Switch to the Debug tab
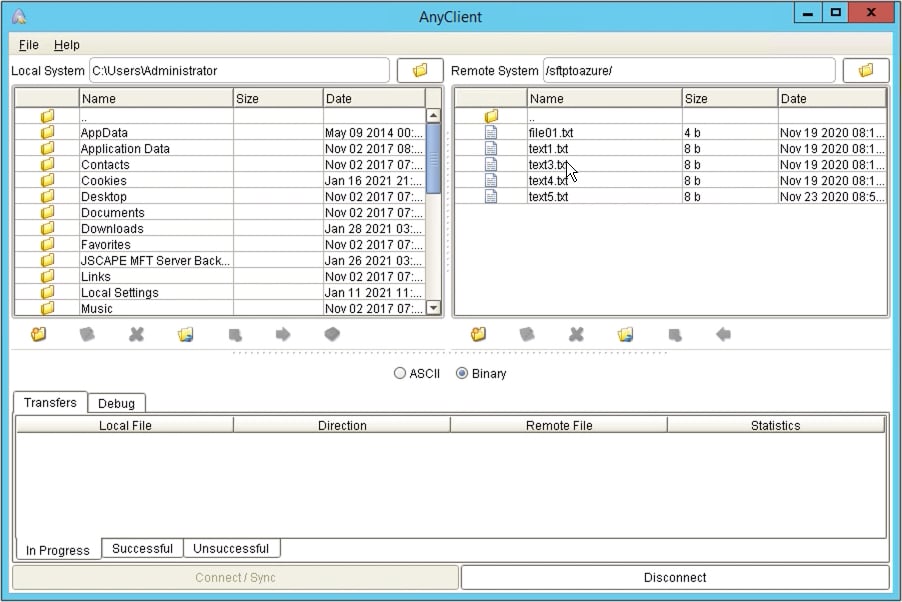Image resolution: width=902 pixels, height=602 pixels. pos(116,403)
